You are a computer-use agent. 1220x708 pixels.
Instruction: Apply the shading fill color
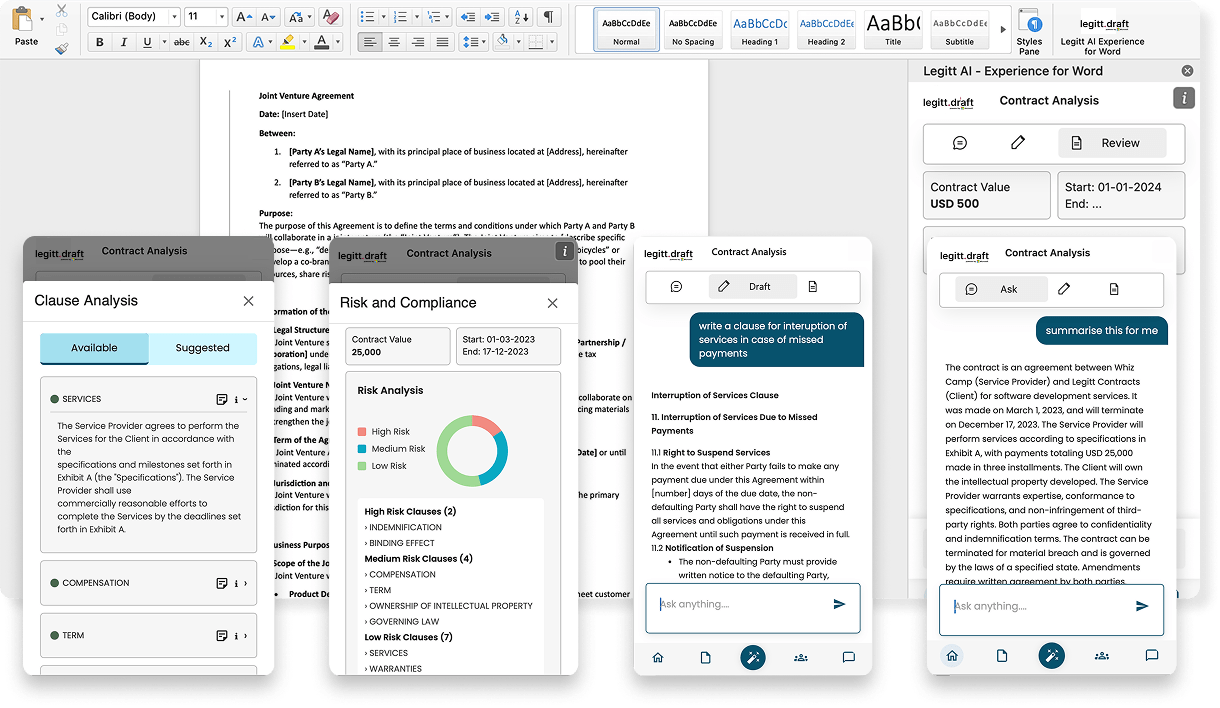(x=502, y=42)
